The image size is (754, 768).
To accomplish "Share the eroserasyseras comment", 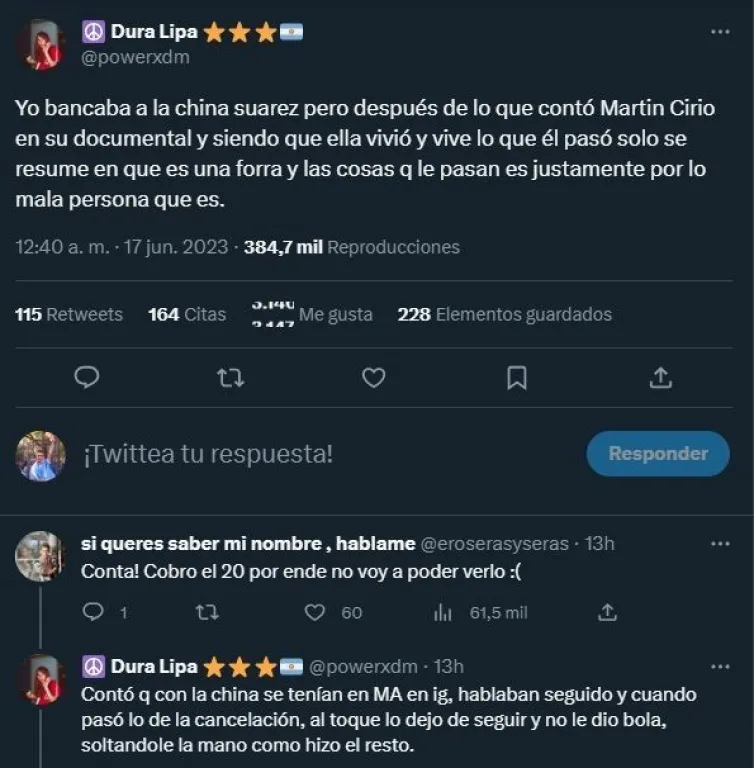I will pos(607,612).
